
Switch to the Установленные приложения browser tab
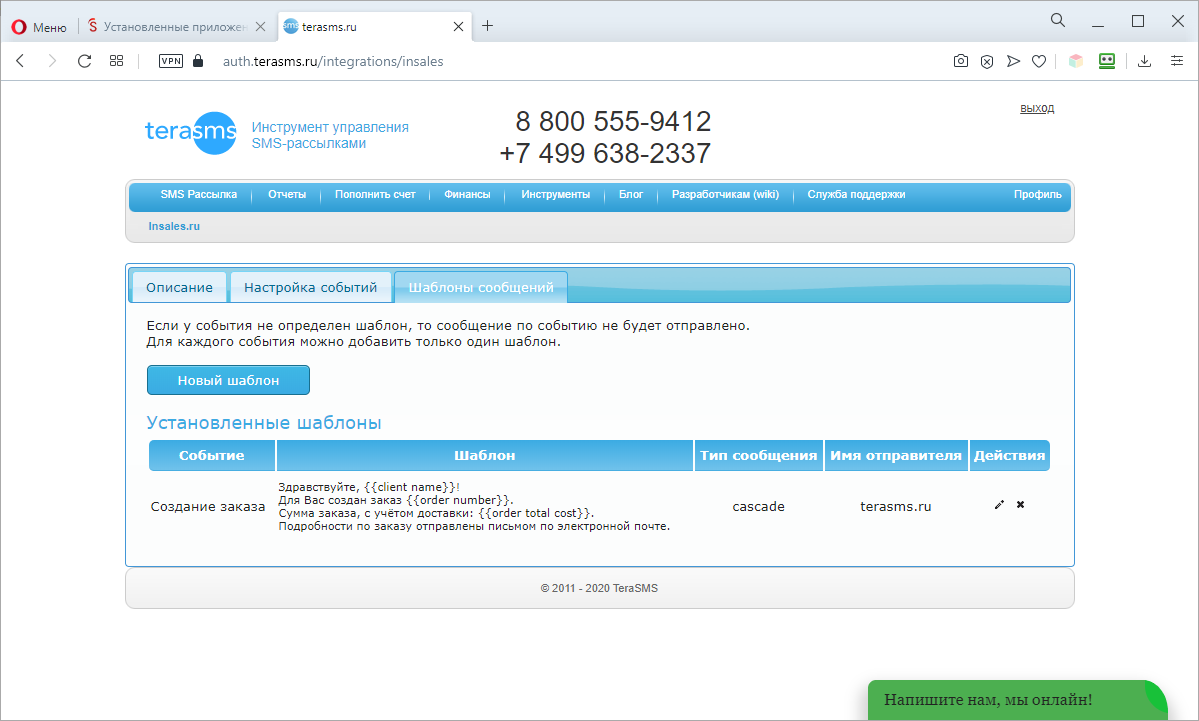pyautogui.click(x=175, y=27)
